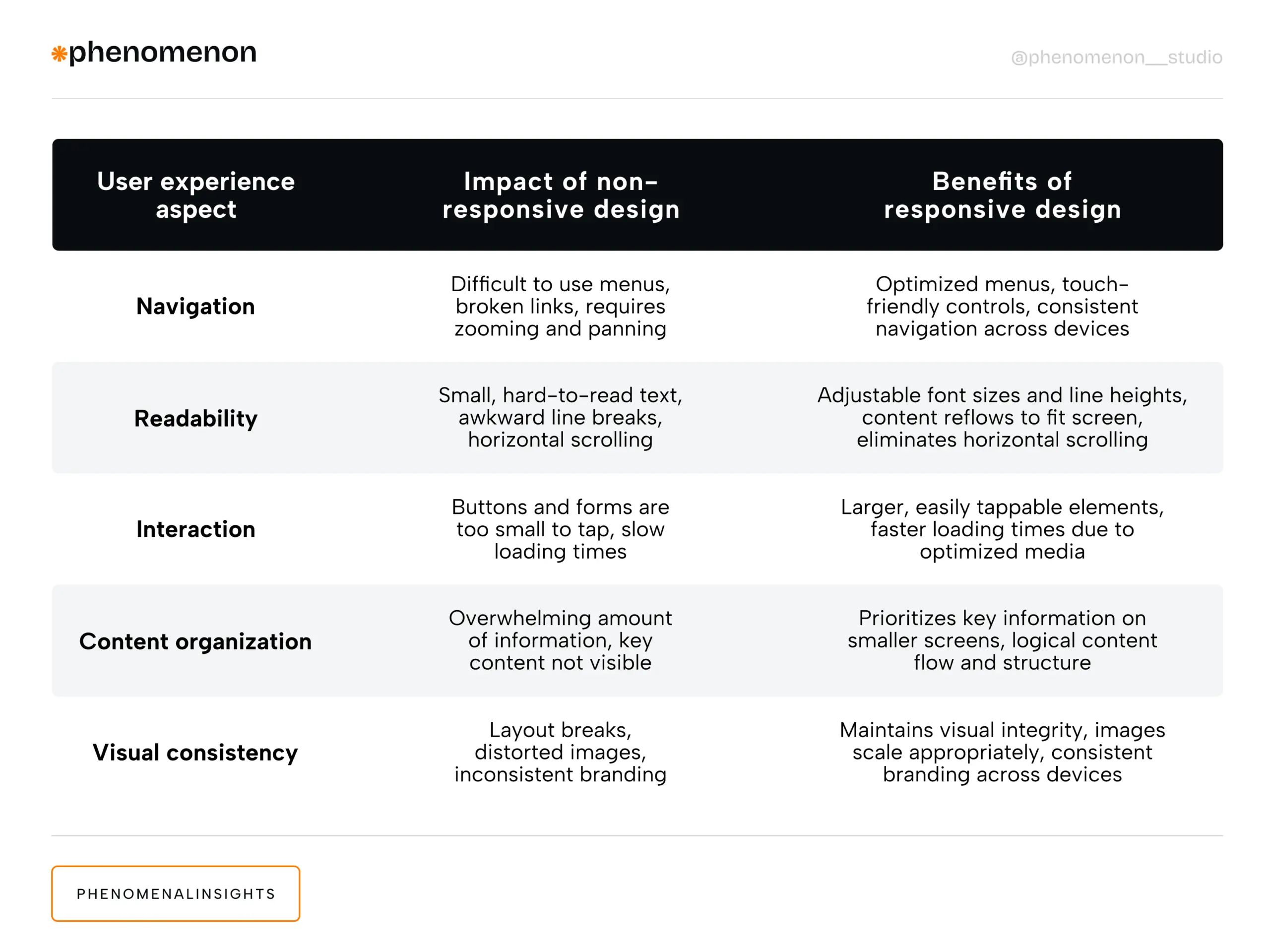1270x952 pixels.
Task: Open the @phenomenon__studio handle
Action: point(1116,58)
